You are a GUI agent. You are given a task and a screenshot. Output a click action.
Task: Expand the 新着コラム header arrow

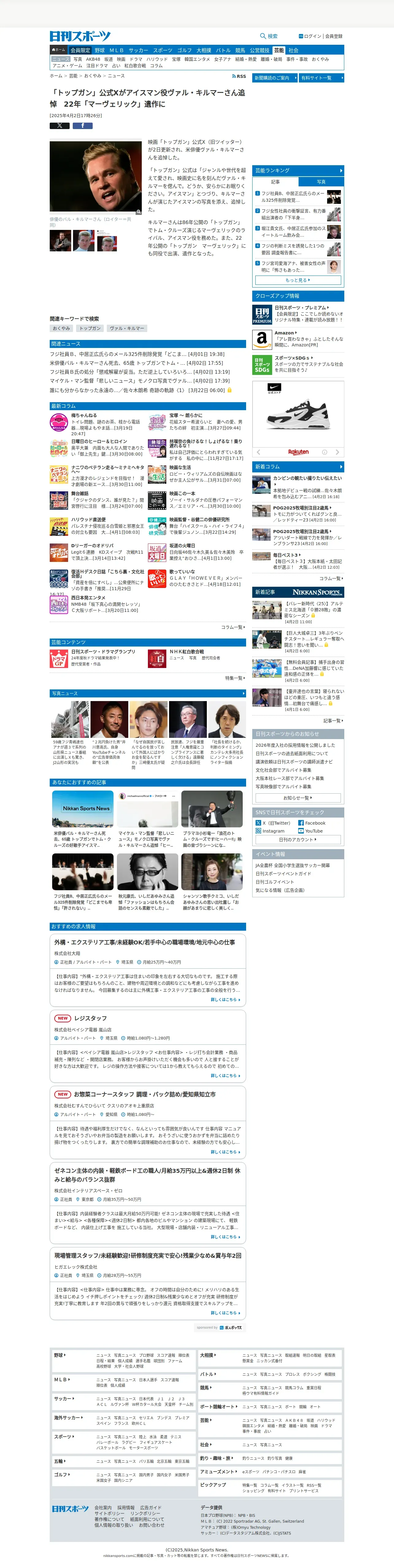click(x=341, y=466)
